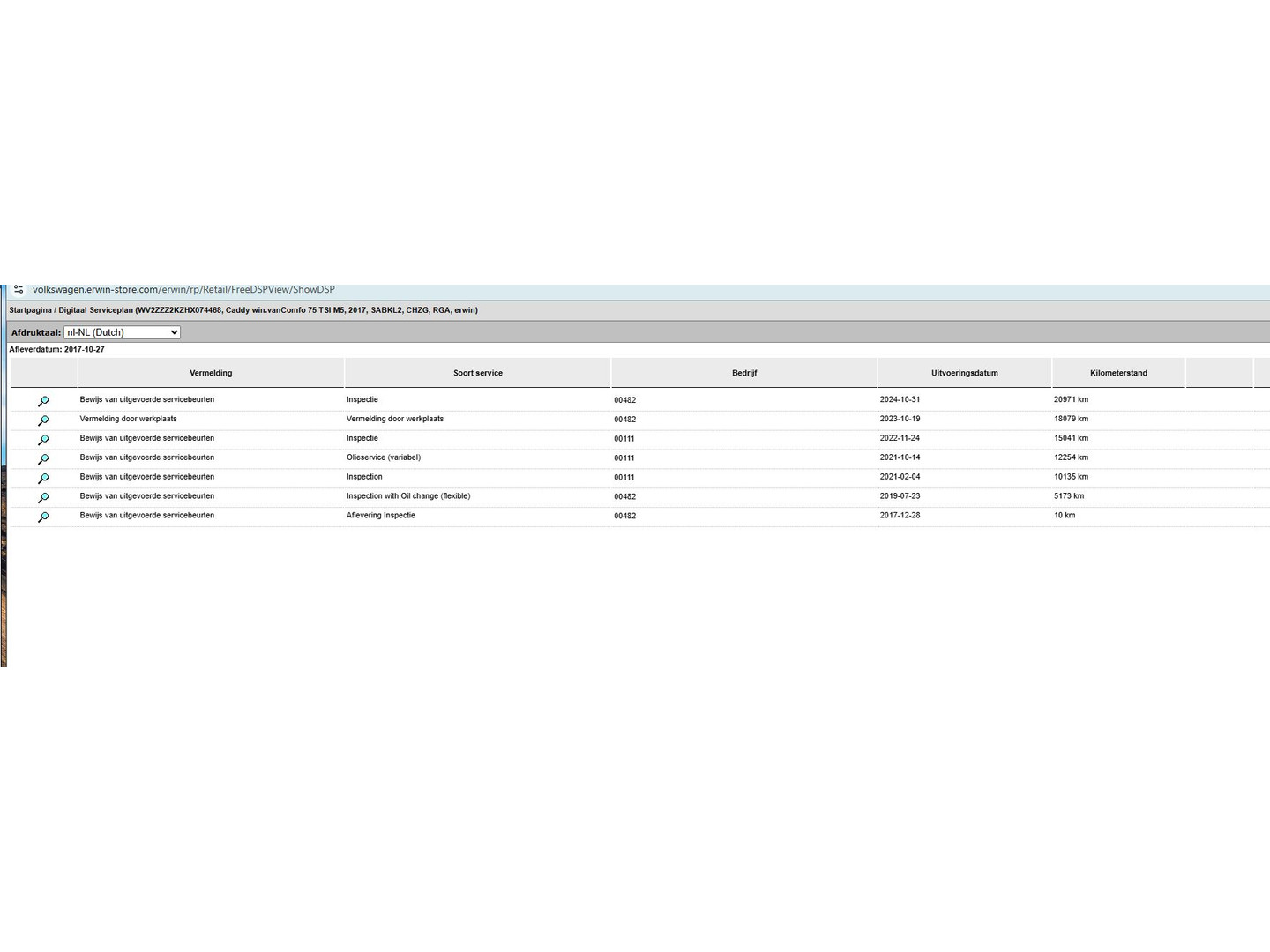Open magnifier for Olieservice (variabel) row

[x=43, y=459]
